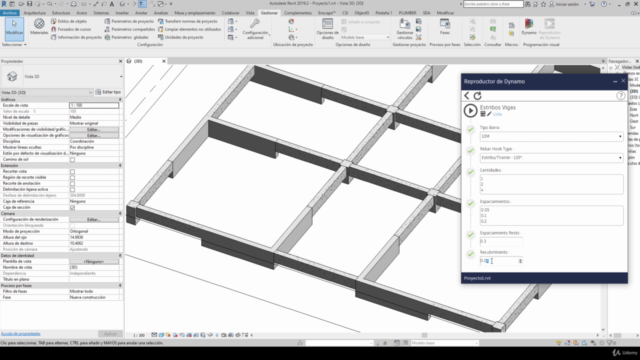Click the Escala de vista field
The width and height of the screenshot is (640, 360).
94,105
